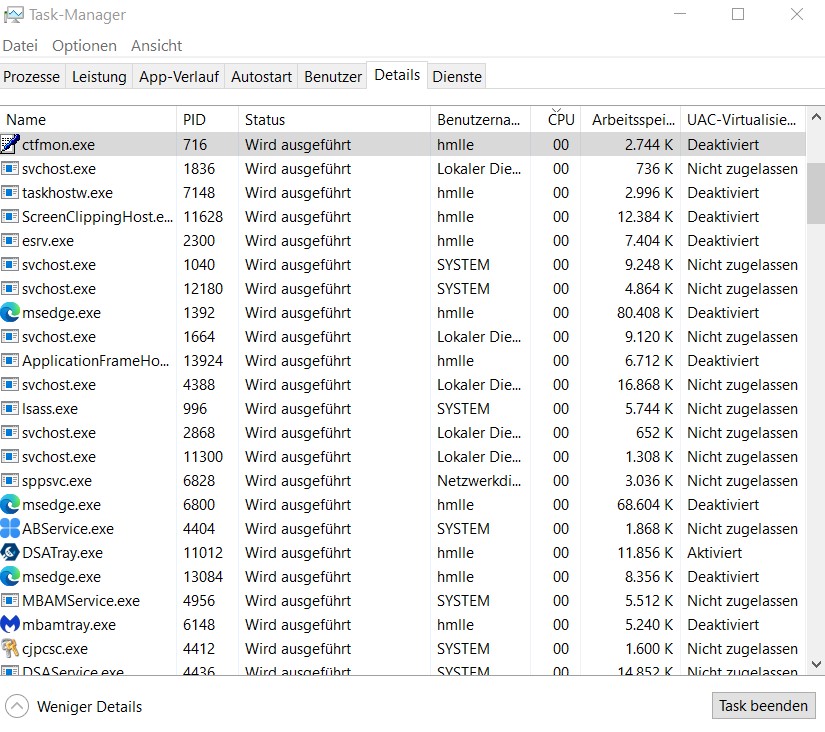Select the lsass.exe process name
Viewport: 825px width, 732px height.
49,408
